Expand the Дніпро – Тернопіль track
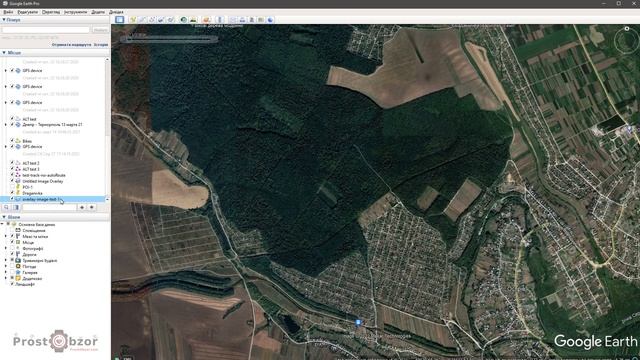This screenshot has height=360, width=640. 6,125
